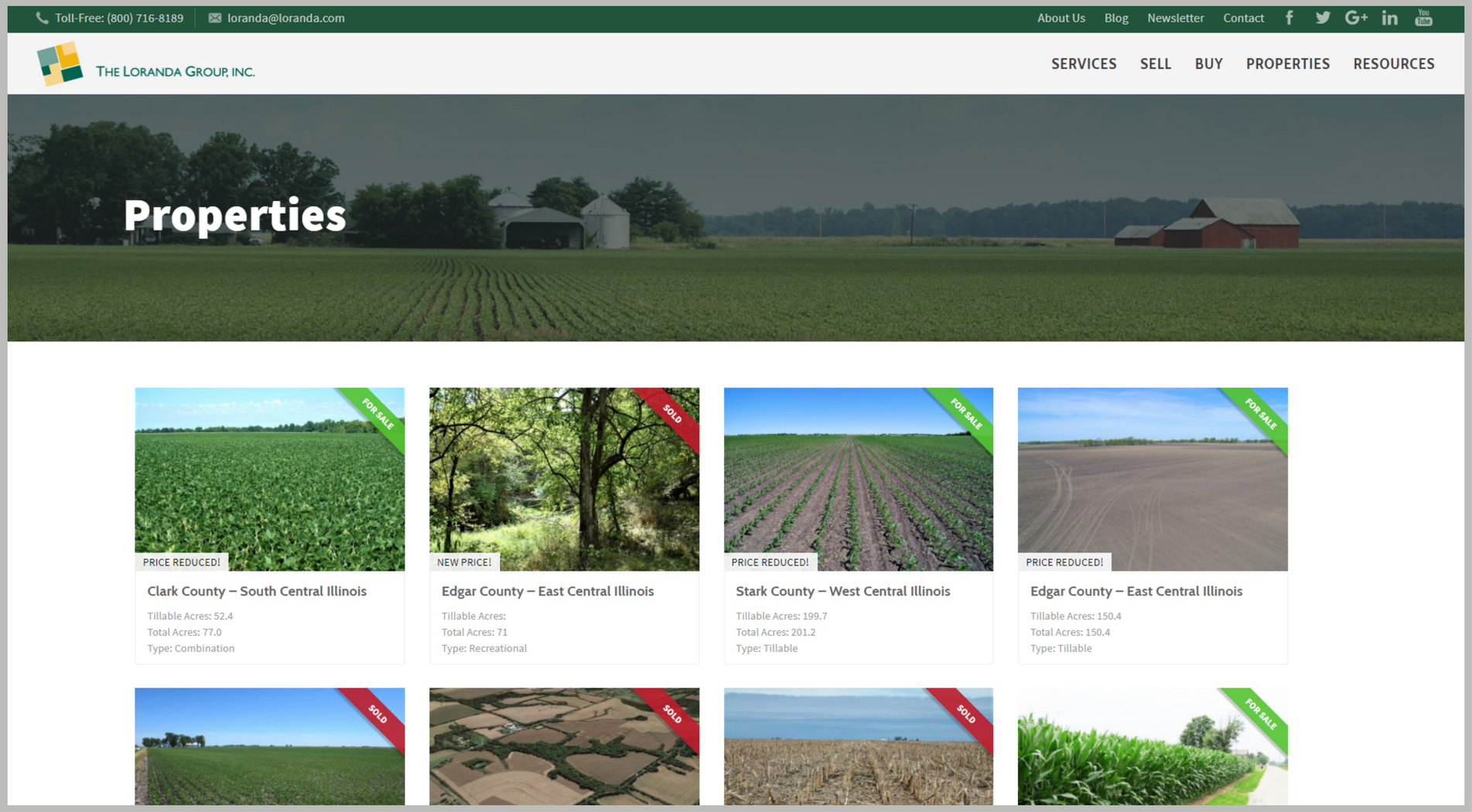Open second-row sold harvested corn stubble photo
Screen dimensions: 1472x812
858,746
